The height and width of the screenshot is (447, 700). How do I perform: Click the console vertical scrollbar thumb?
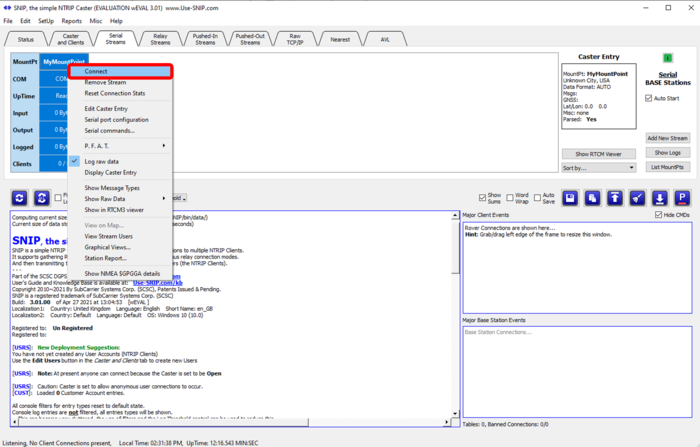(x=455, y=246)
